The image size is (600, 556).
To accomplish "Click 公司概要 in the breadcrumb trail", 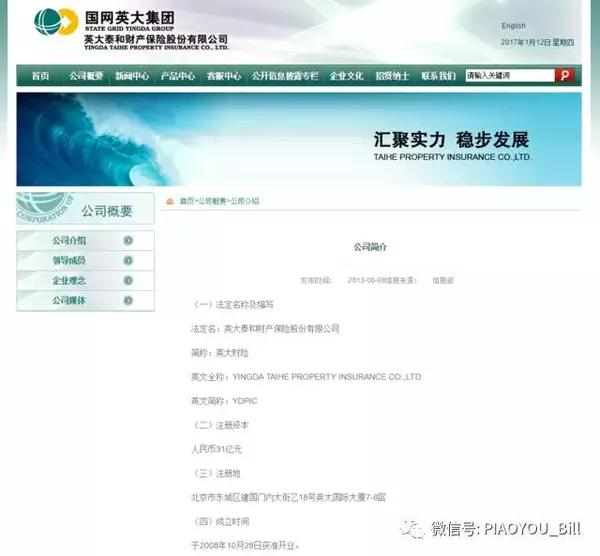I will [x=211, y=201].
